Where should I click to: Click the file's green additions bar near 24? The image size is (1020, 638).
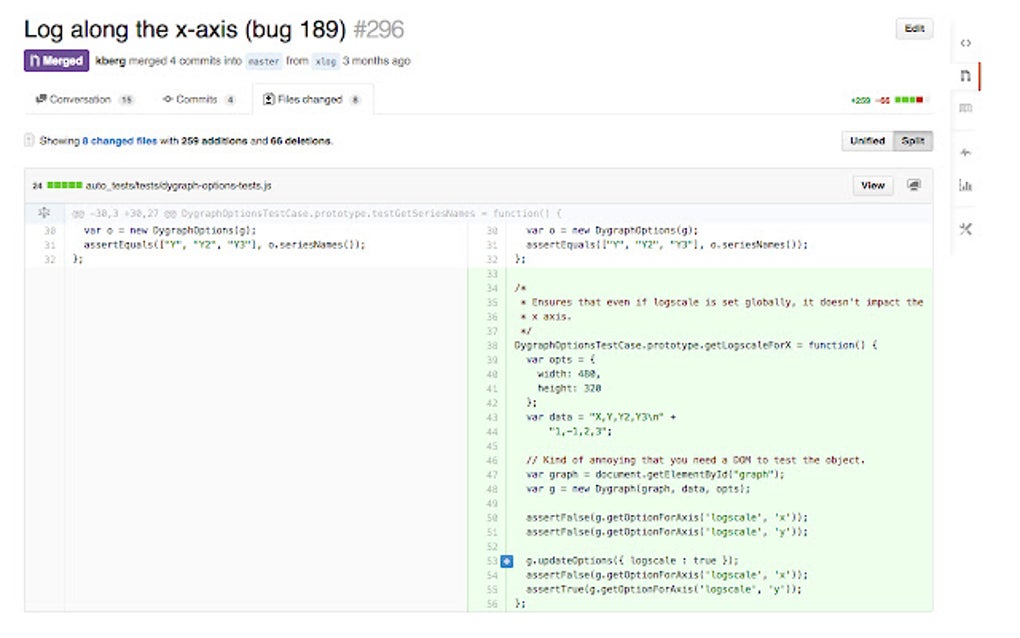point(64,185)
